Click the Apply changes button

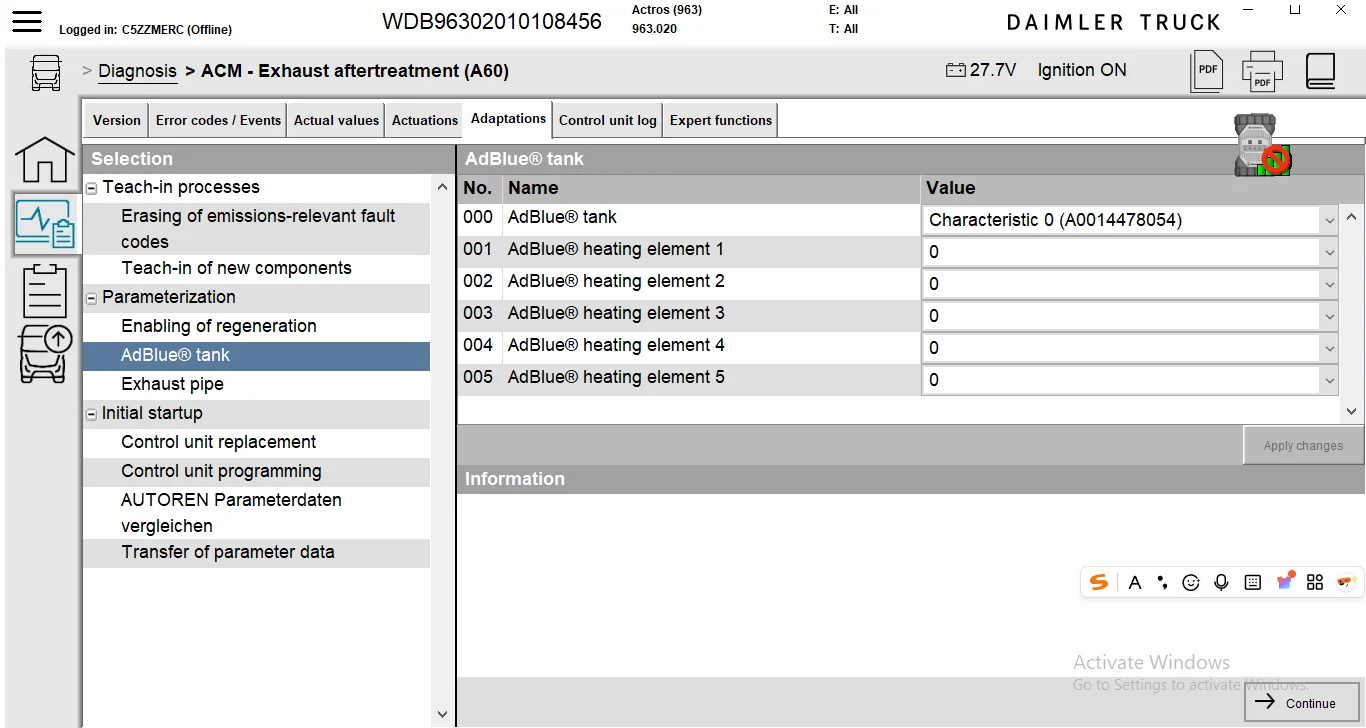[1303, 446]
